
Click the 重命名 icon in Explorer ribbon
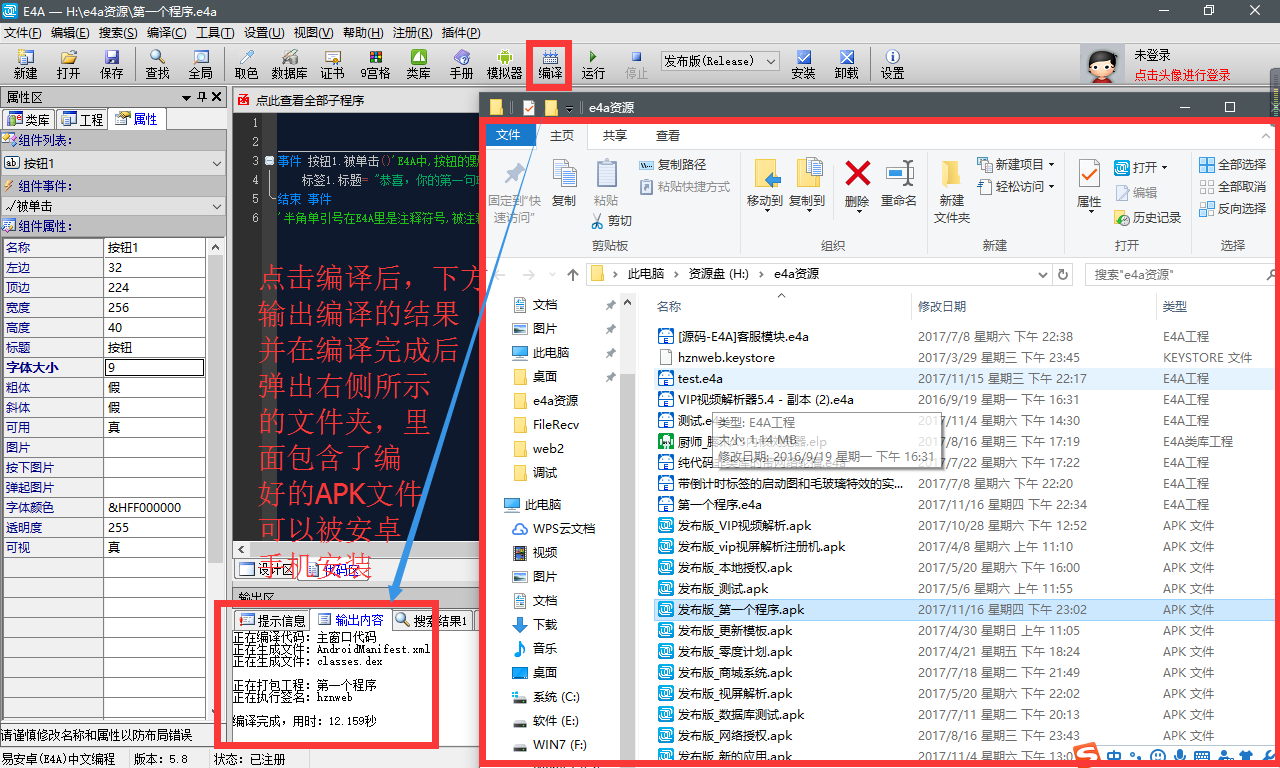click(899, 184)
